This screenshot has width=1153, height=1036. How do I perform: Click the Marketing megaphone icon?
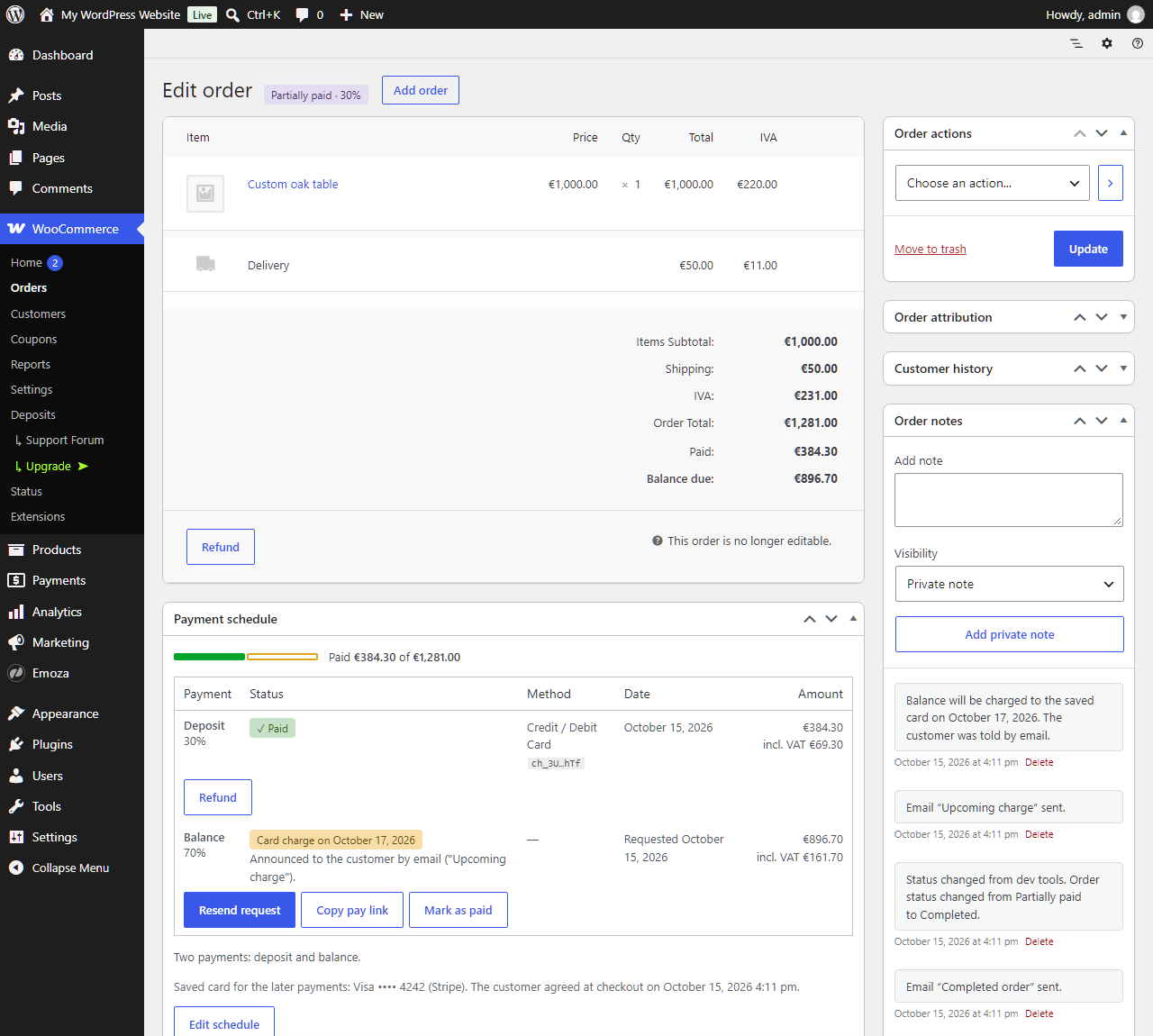click(x=16, y=642)
